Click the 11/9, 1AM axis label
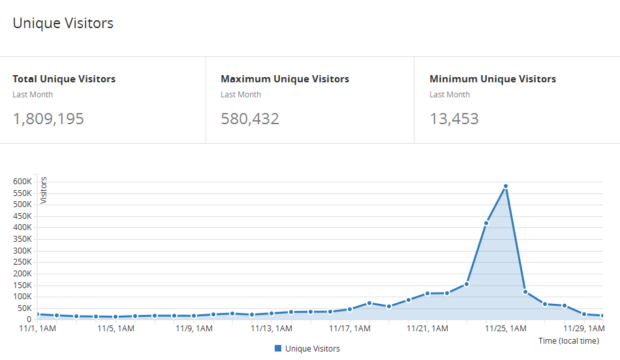Image resolution: width=620 pixels, height=360 pixels. click(194, 328)
